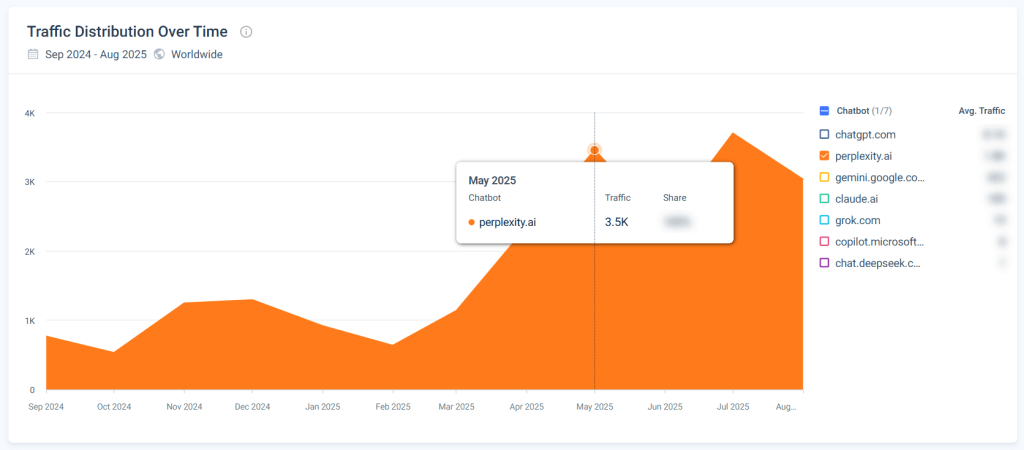The height and width of the screenshot is (450, 1024).
Task: Click the Traffic Distribution Over Time title
Action: (127, 32)
